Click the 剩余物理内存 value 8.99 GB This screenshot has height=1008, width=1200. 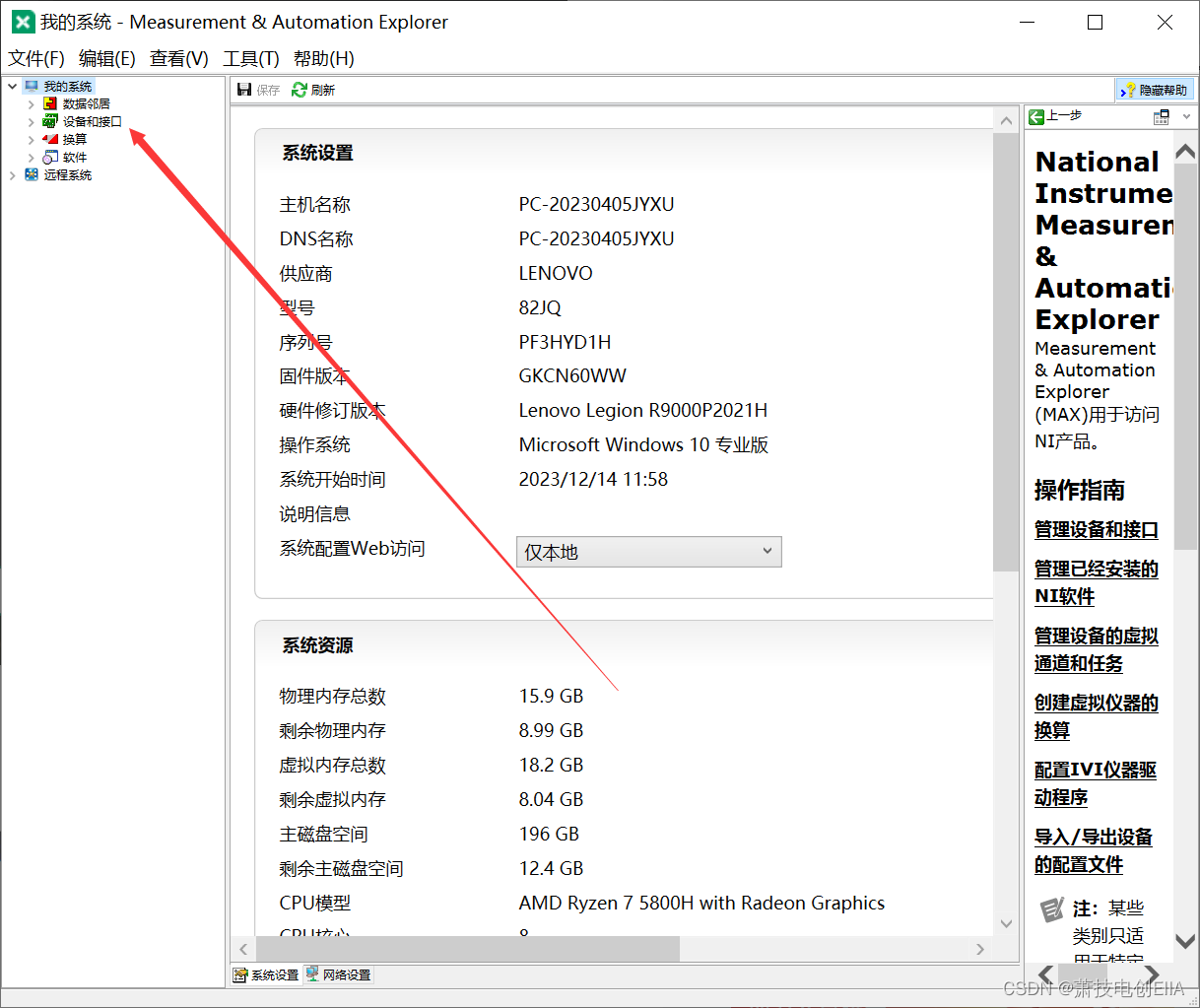pos(551,731)
